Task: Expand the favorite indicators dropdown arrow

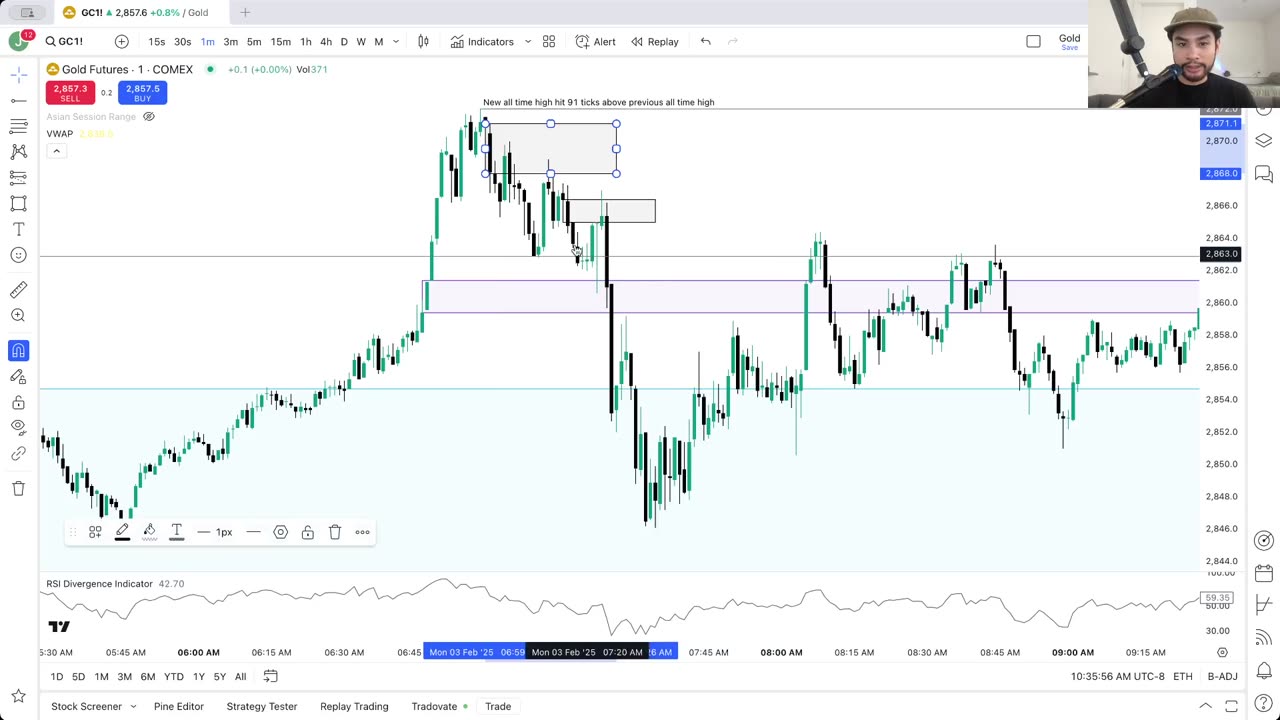Action: coord(528,42)
